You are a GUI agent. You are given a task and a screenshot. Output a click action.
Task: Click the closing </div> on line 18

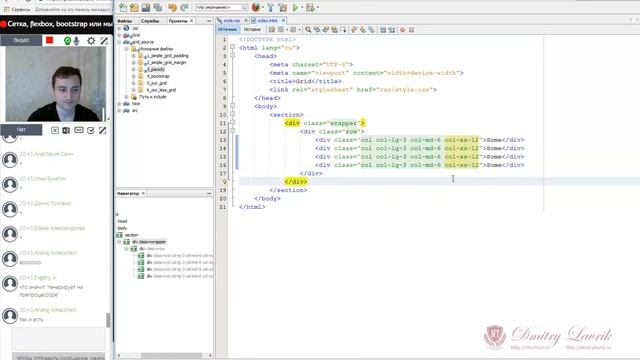tap(296, 182)
